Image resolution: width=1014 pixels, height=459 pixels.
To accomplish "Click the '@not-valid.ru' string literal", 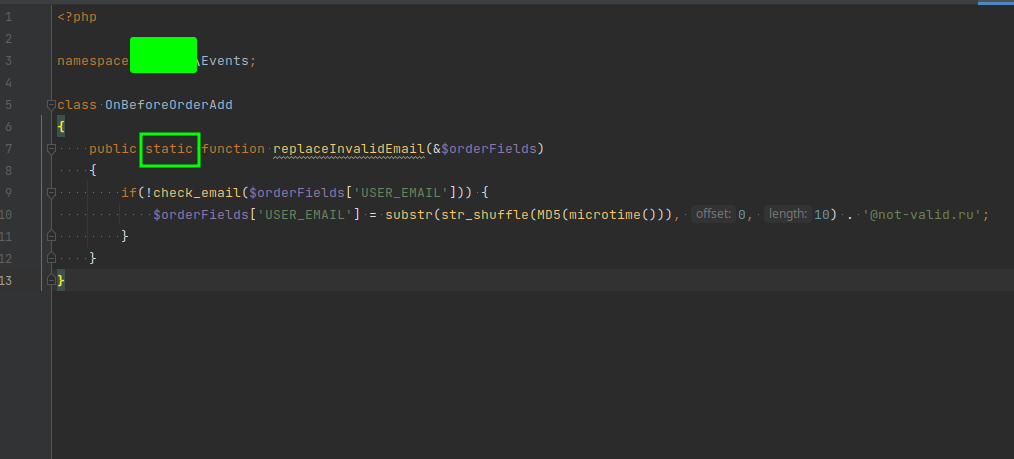I will coord(922,215).
